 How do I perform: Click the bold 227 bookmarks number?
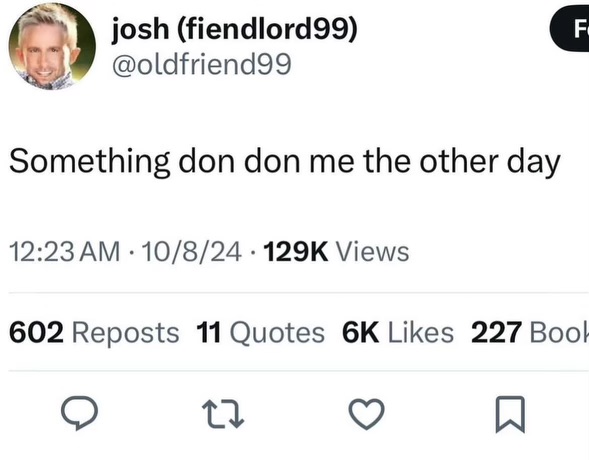[x=497, y=332]
